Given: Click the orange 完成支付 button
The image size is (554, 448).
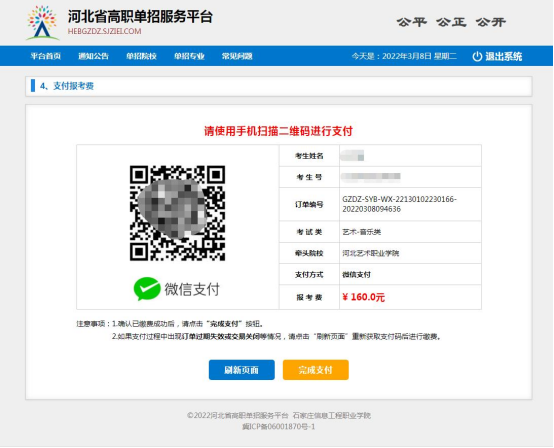Looking at the screenshot, I should pyautogui.click(x=316, y=370).
